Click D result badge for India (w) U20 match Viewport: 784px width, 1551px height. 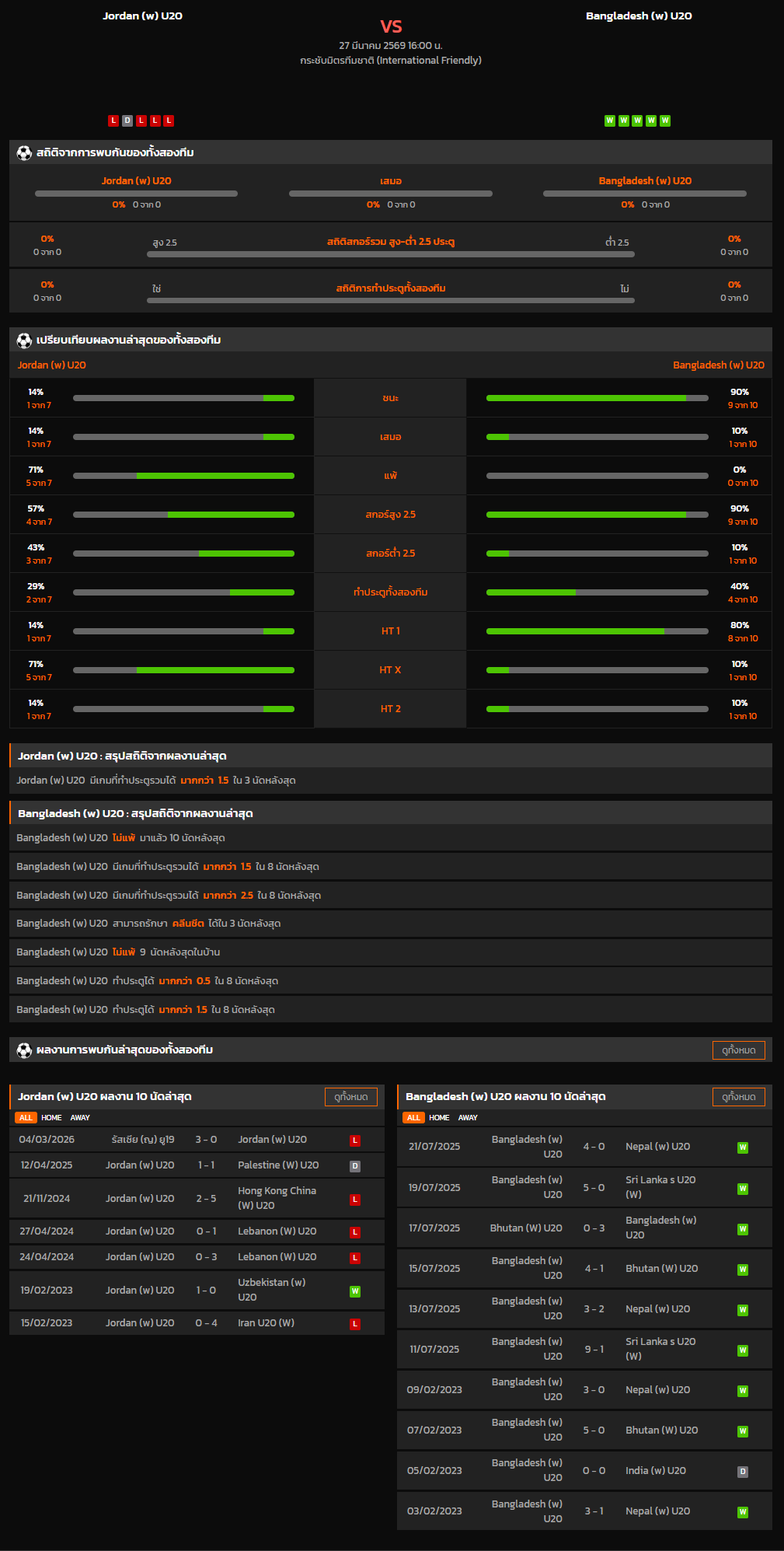(x=743, y=1472)
